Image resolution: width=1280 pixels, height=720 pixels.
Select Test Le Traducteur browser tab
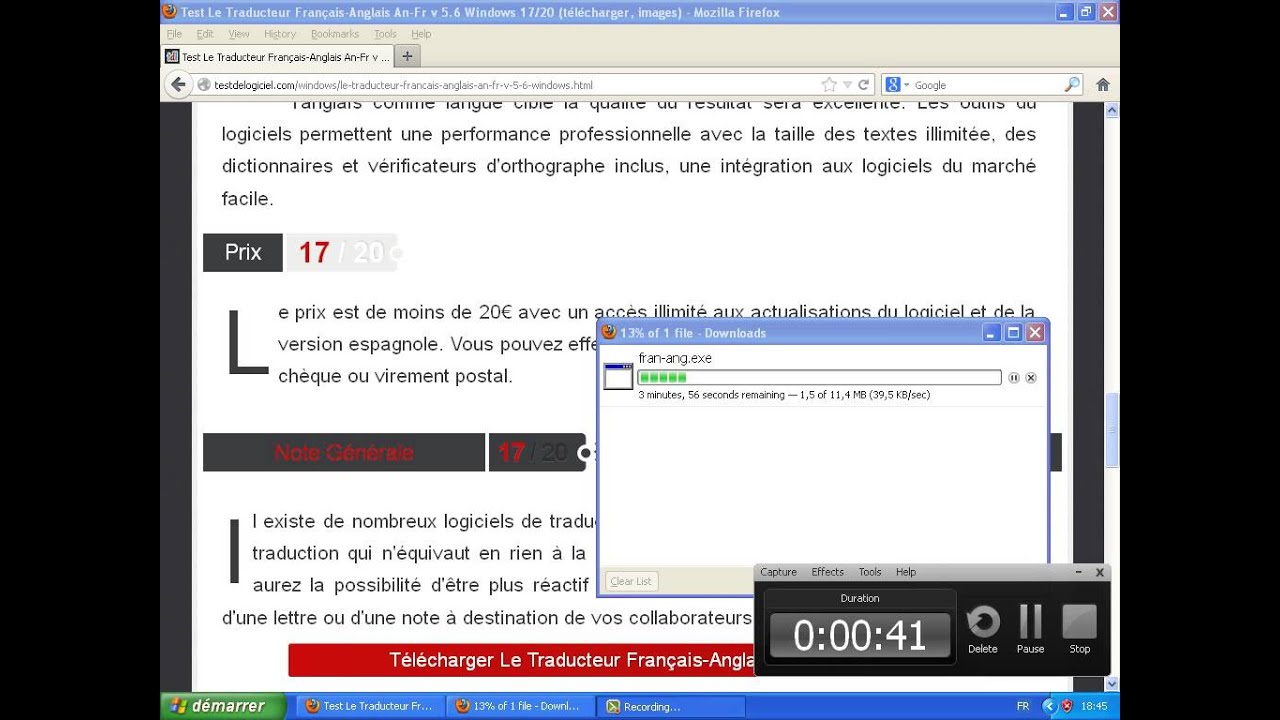pos(278,57)
